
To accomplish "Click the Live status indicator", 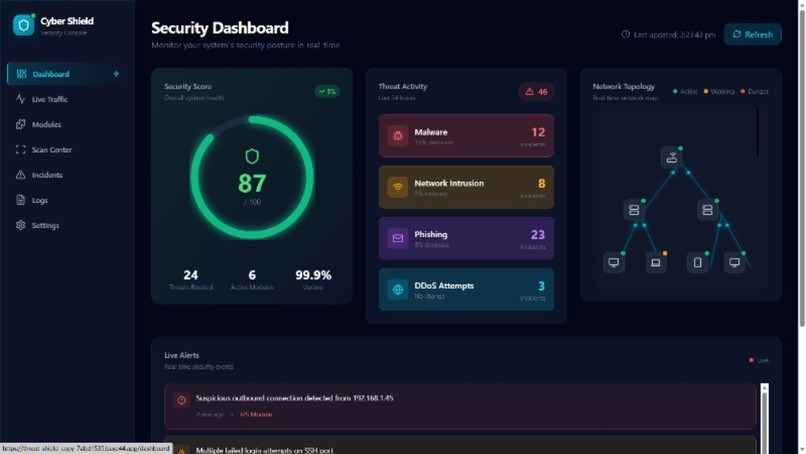I will (x=759, y=360).
